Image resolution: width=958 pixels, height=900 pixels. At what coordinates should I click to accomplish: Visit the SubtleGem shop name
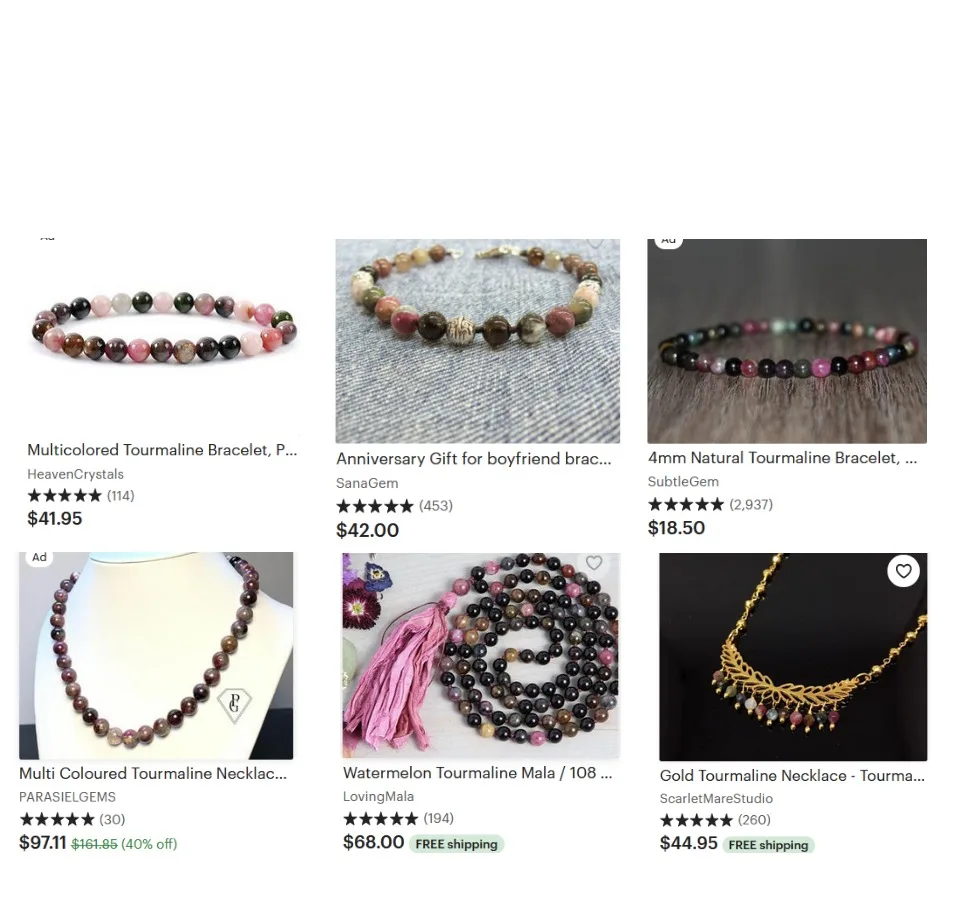[x=683, y=481]
